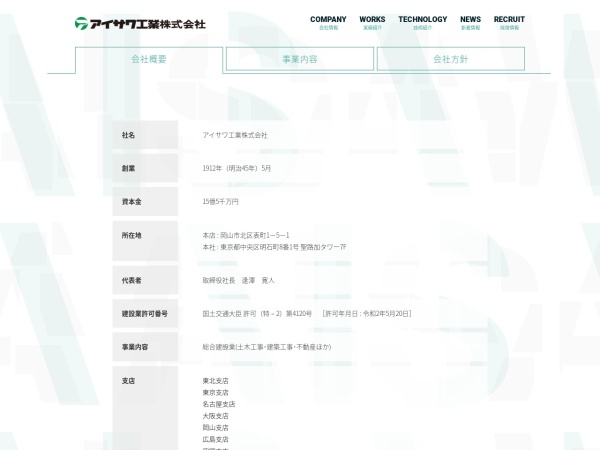Open the TECHNOLOGY menu
The height and width of the screenshot is (450, 600).
[422, 23]
